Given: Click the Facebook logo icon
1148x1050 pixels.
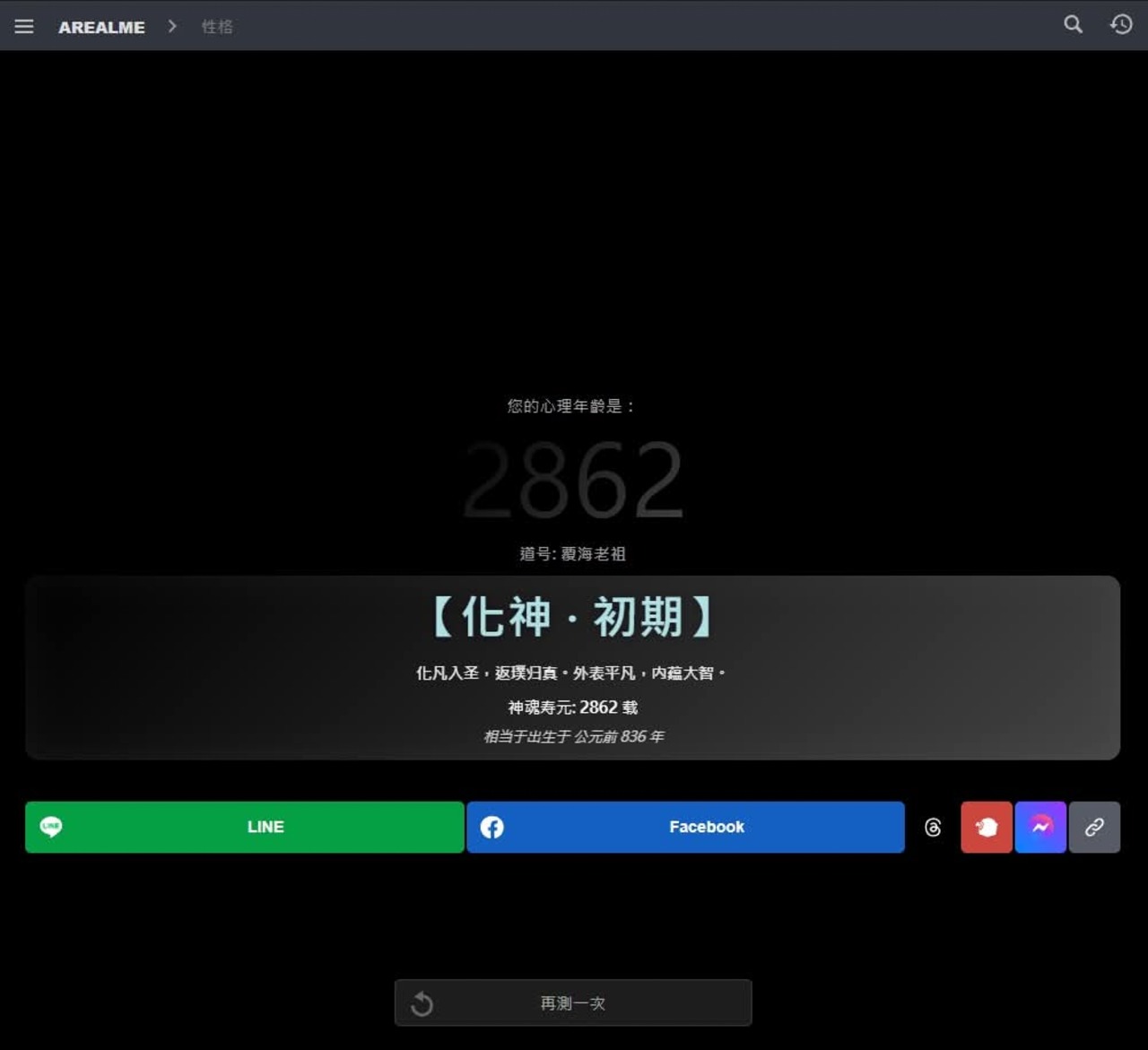Looking at the screenshot, I should click(x=491, y=827).
